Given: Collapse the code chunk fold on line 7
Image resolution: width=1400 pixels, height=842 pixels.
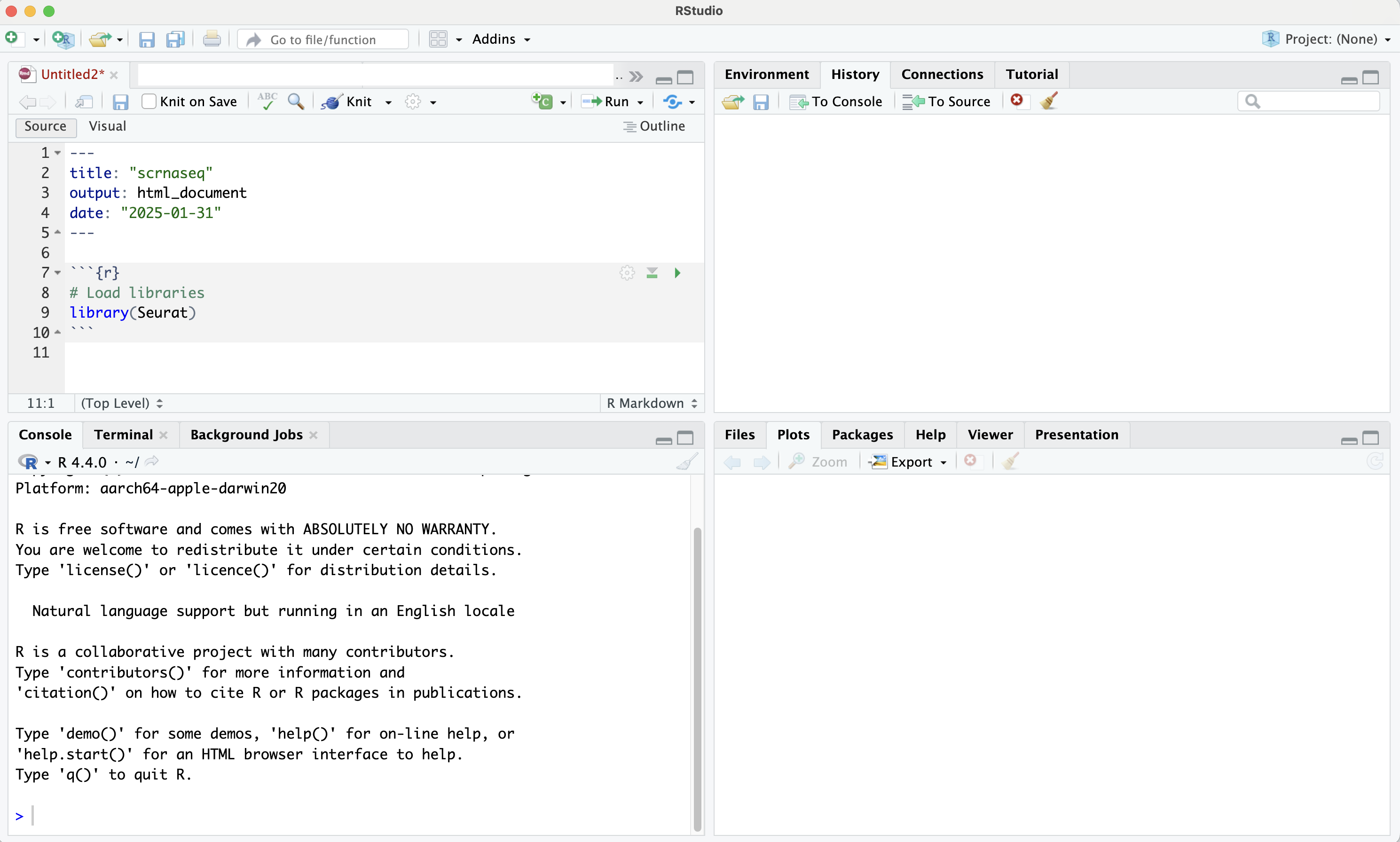Looking at the screenshot, I should tap(57, 273).
